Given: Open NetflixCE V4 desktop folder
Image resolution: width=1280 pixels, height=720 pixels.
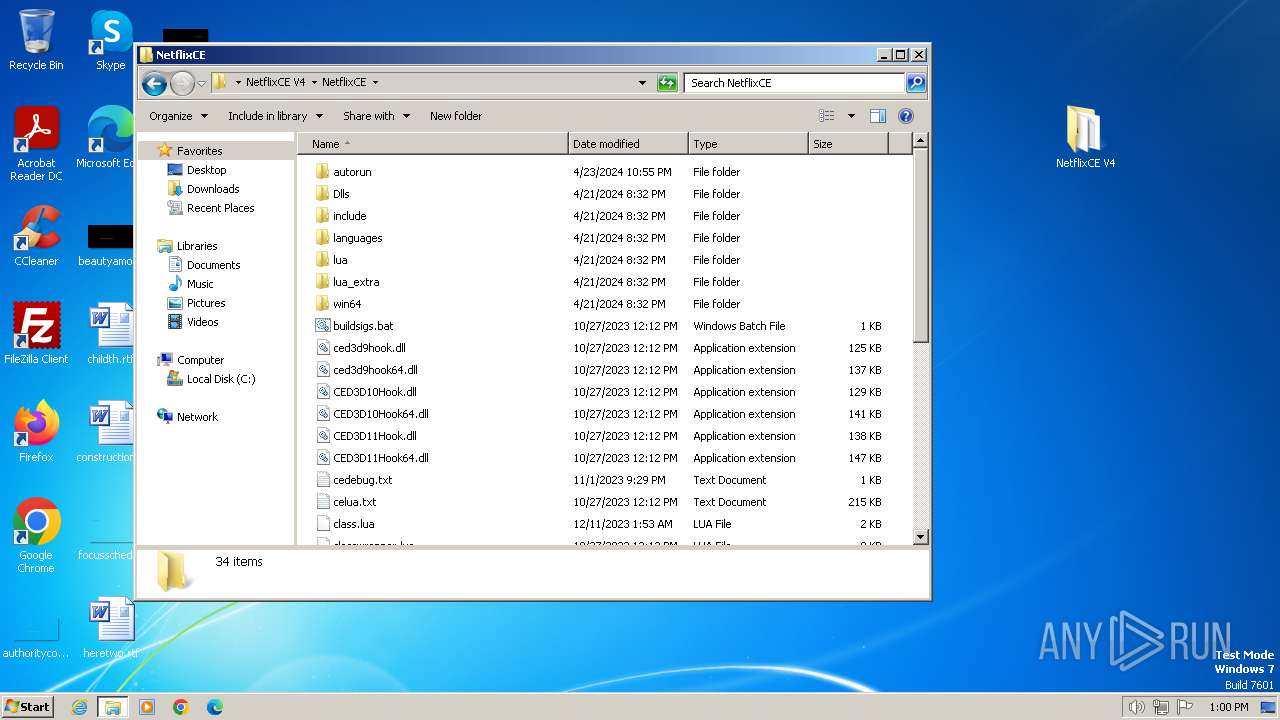Looking at the screenshot, I should coord(1085,137).
